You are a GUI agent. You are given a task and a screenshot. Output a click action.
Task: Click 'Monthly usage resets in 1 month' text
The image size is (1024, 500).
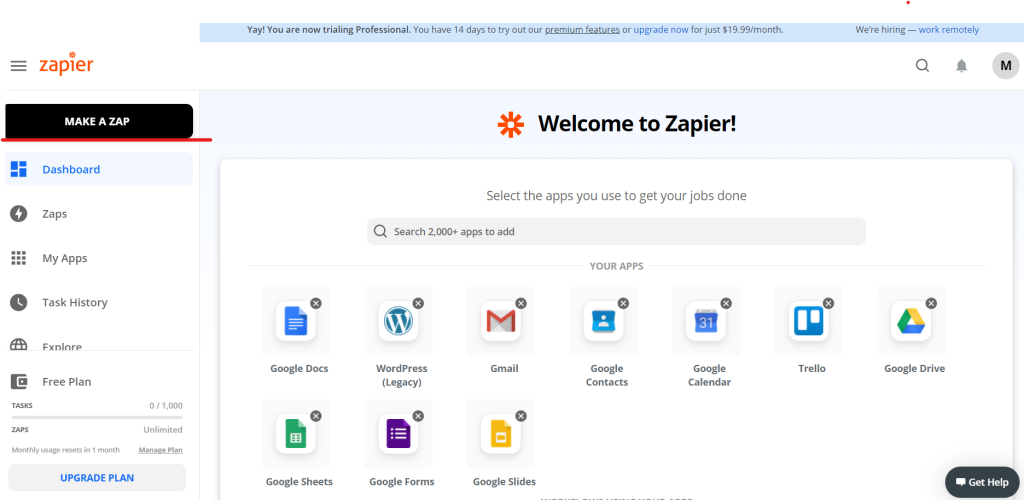point(66,450)
